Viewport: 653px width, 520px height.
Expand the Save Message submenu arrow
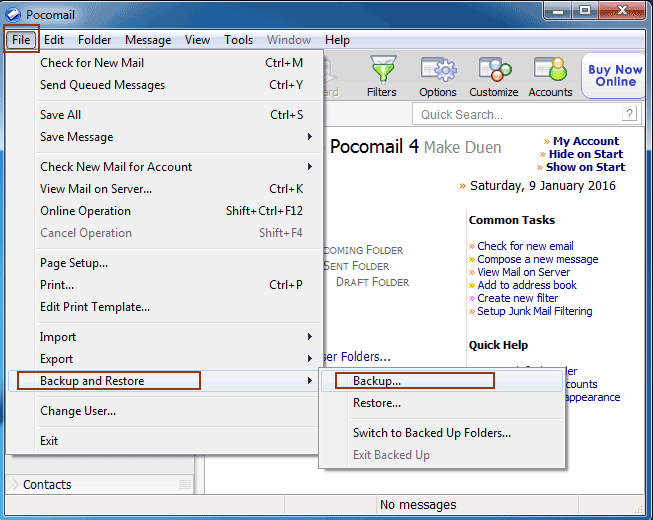309,137
